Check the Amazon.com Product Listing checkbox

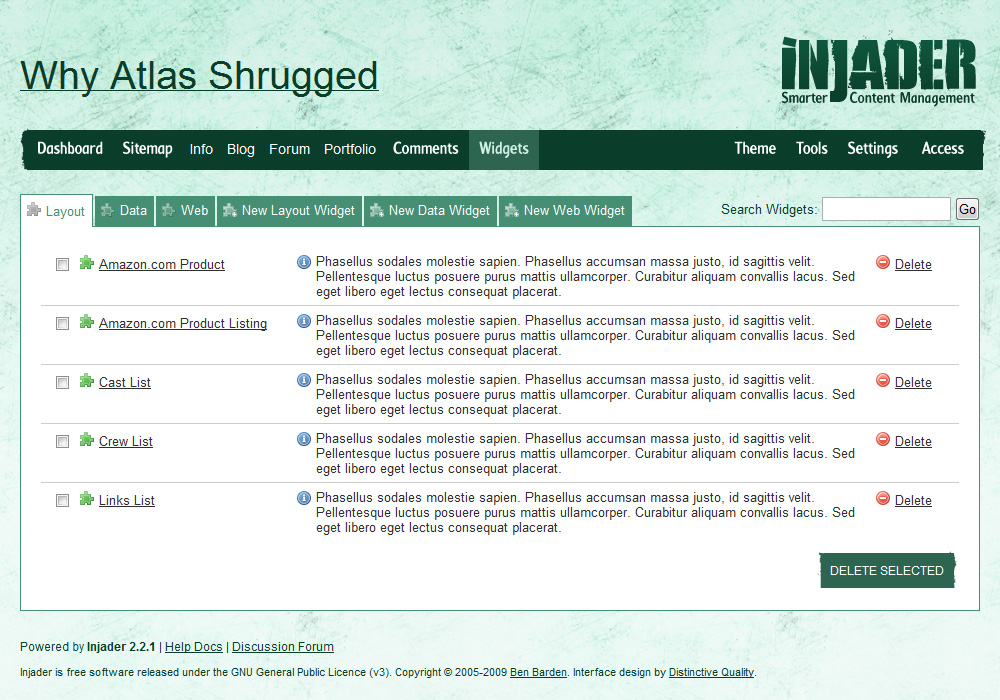point(62,324)
